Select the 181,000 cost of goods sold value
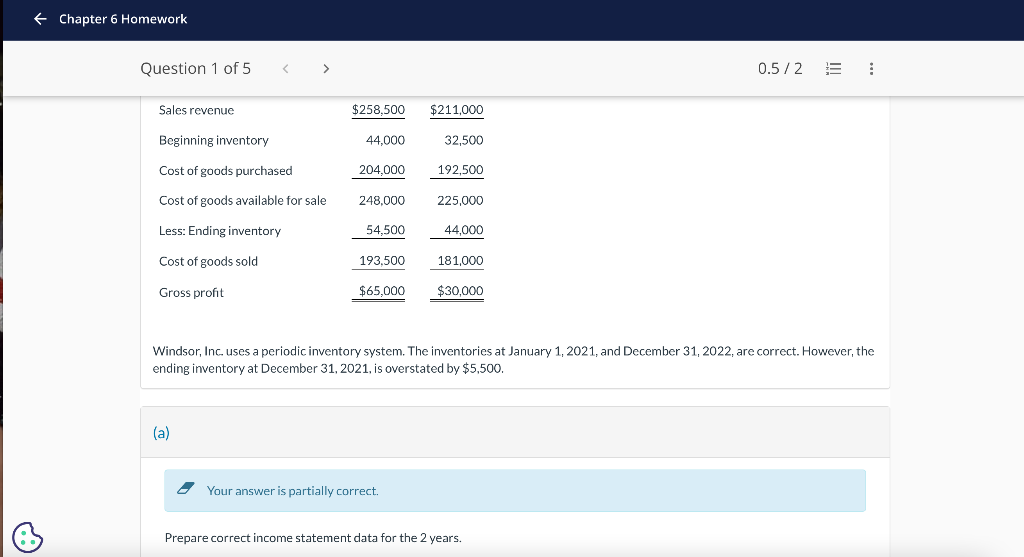1024x557 pixels. click(x=460, y=261)
